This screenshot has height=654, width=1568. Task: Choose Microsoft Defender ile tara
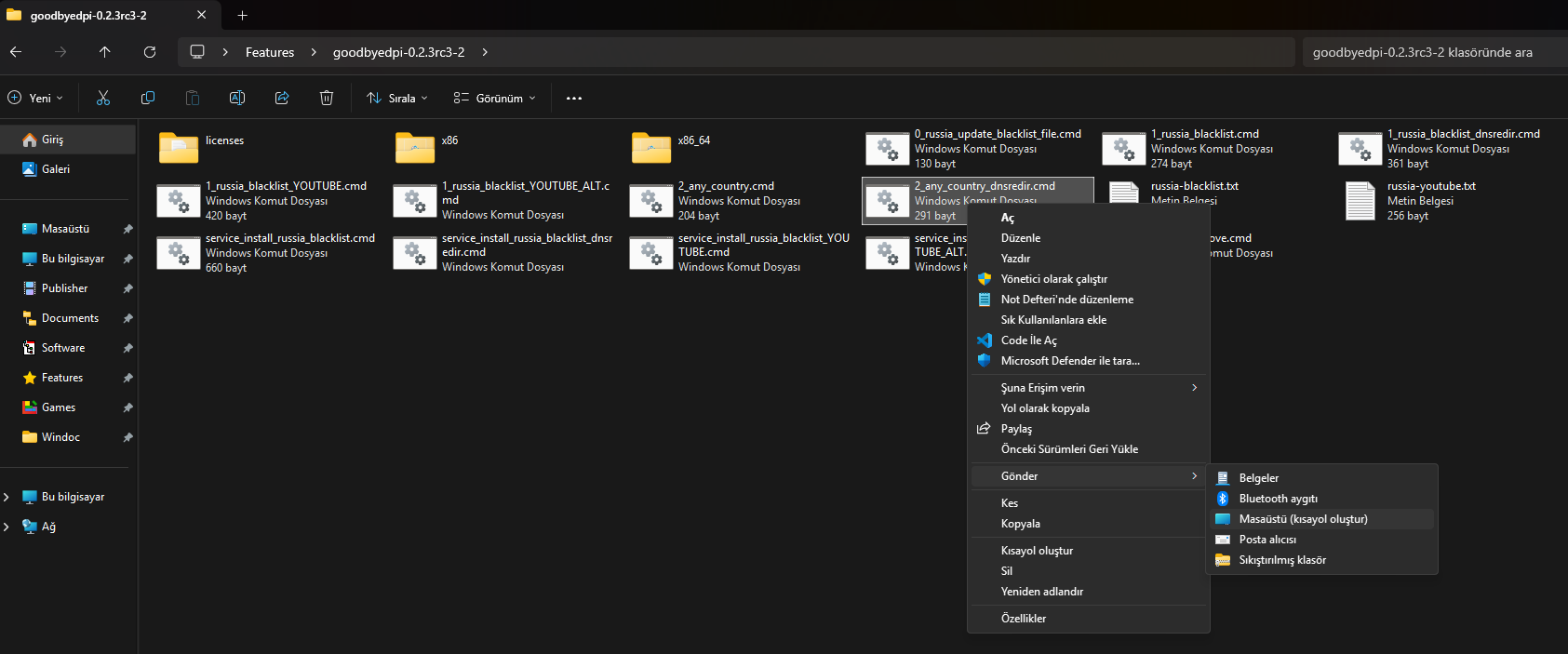1089,361
